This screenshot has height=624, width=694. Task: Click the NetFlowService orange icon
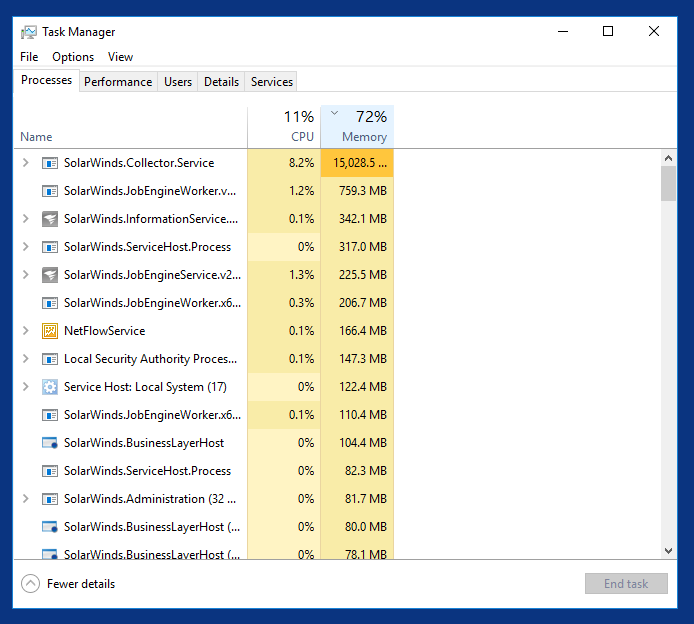pyautogui.click(x=50, y=331)
